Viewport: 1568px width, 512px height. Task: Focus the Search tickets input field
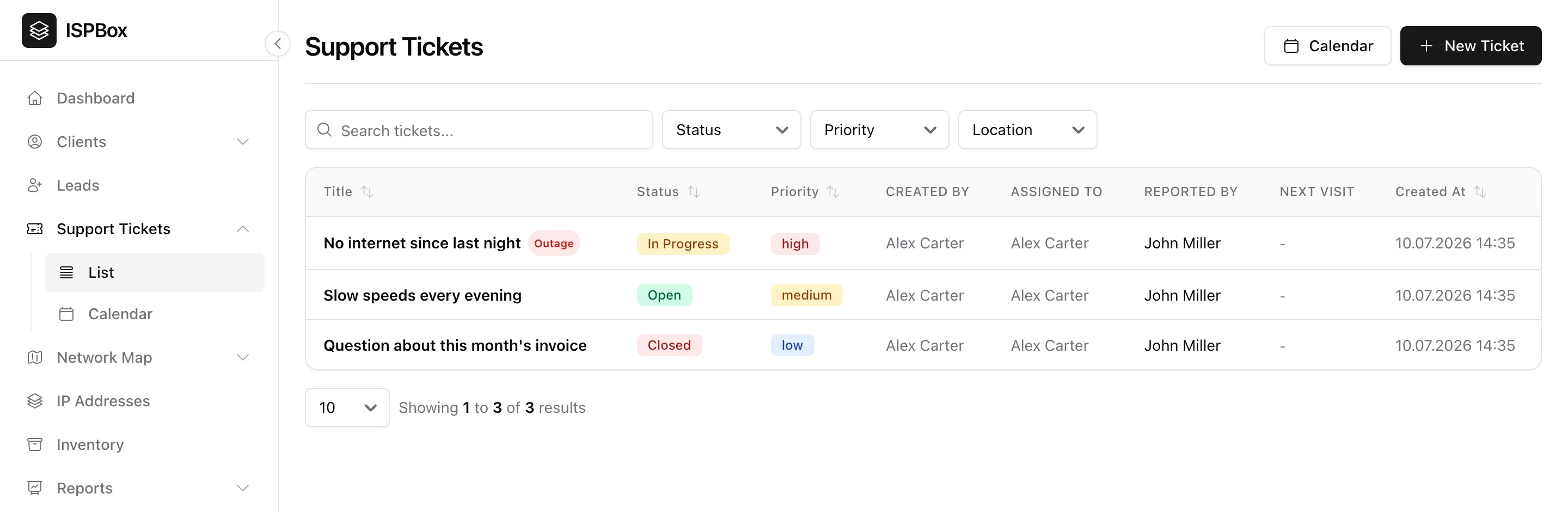[479, 130]
